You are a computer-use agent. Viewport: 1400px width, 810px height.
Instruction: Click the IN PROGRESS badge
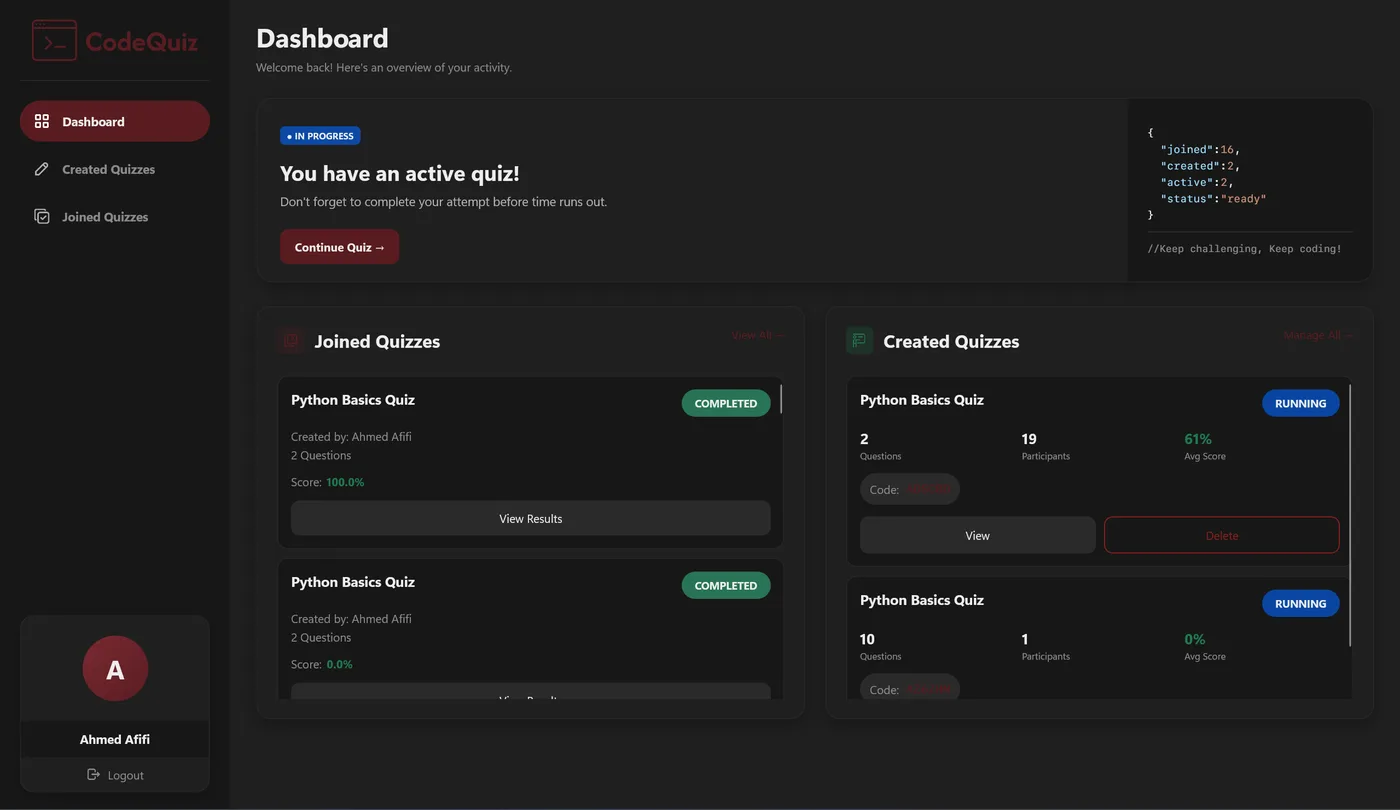click(320, 136)
